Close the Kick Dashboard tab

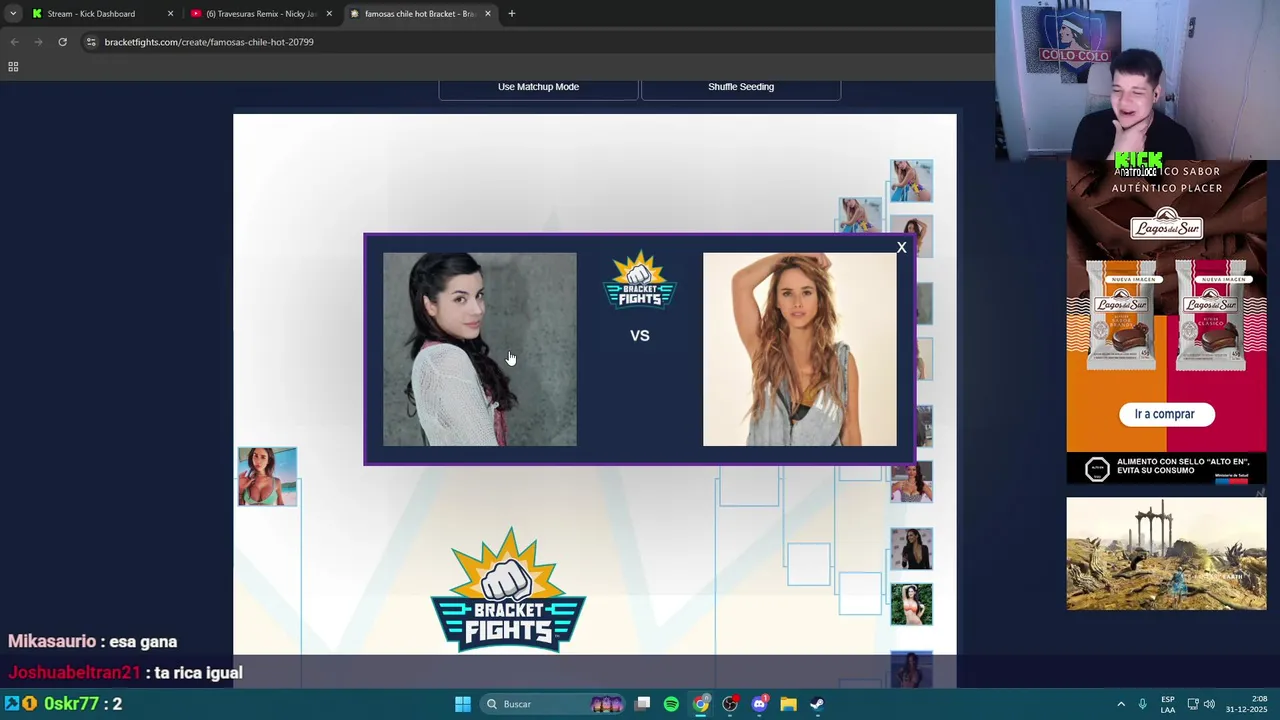pos(170,14)
